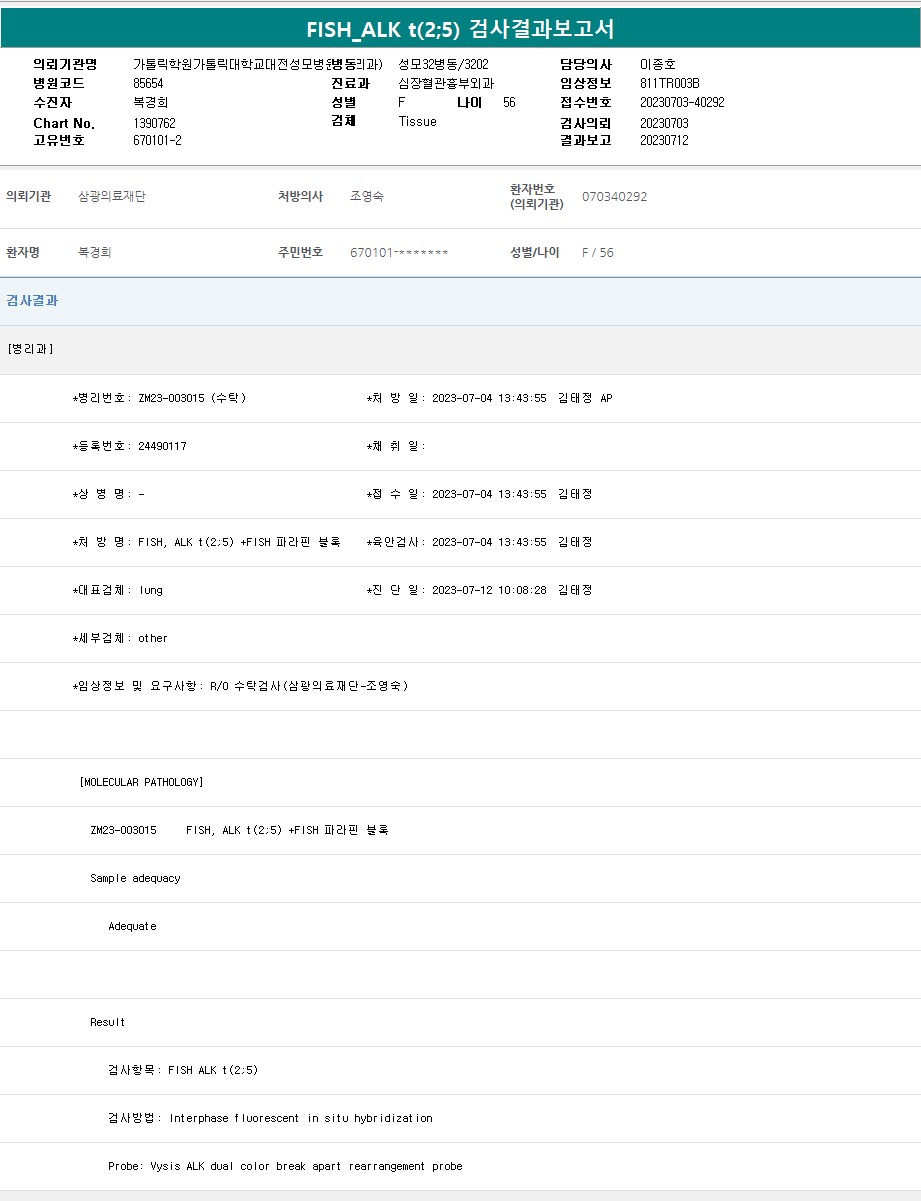Viewport: 921px width, 1201px height.
Task: Select the 환자번호 value 070340292
Action: 614,197
